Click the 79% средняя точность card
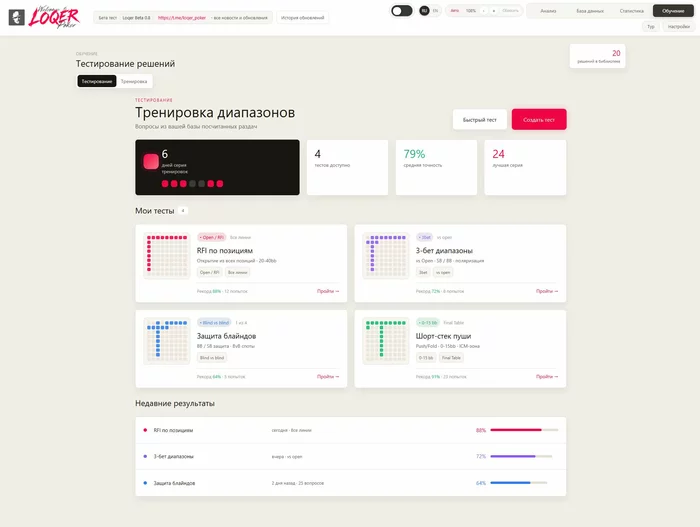700x527 pixels. pos(436,167)
